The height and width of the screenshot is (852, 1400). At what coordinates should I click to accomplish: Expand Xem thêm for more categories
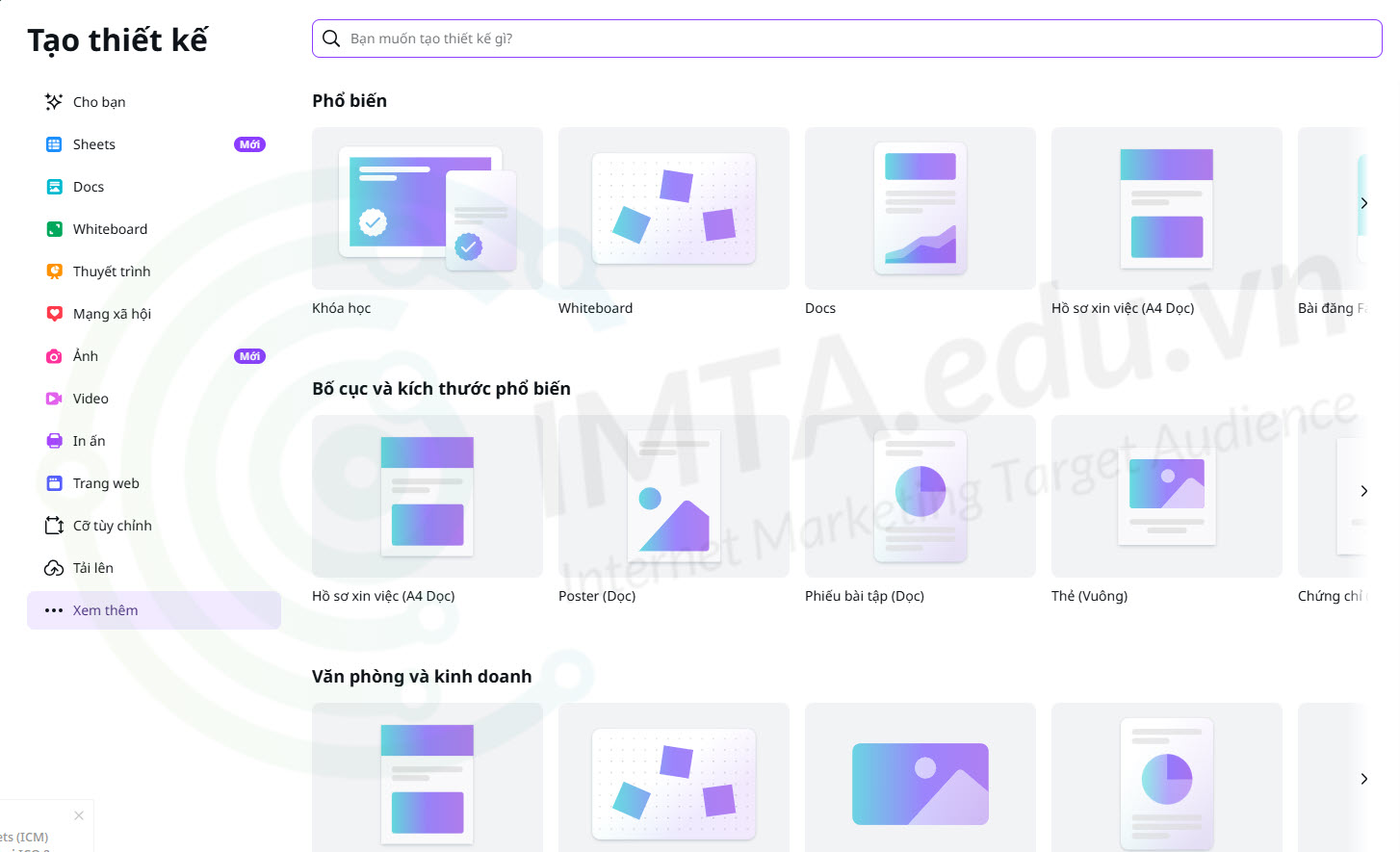pyautogui.click(x=154, y=610)
